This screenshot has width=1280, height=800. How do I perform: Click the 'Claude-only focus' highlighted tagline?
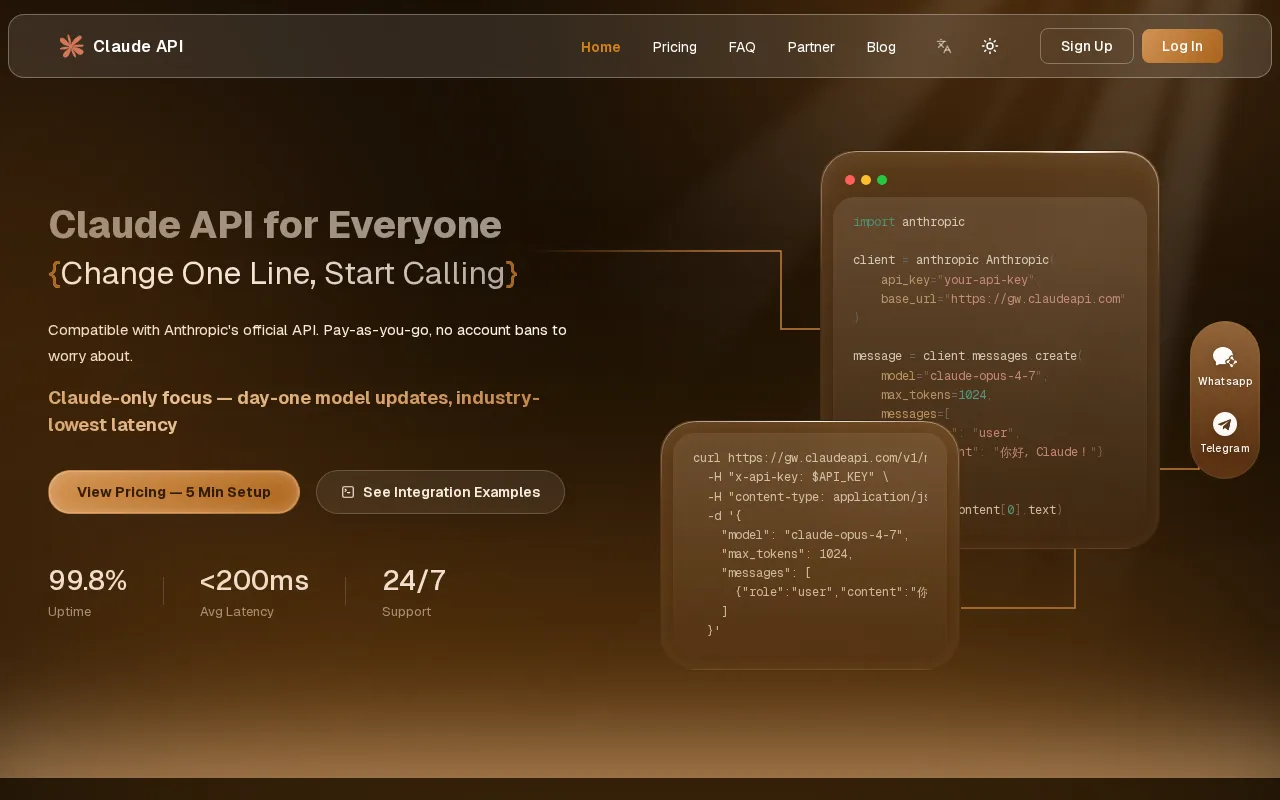click(x=294, y=411)
